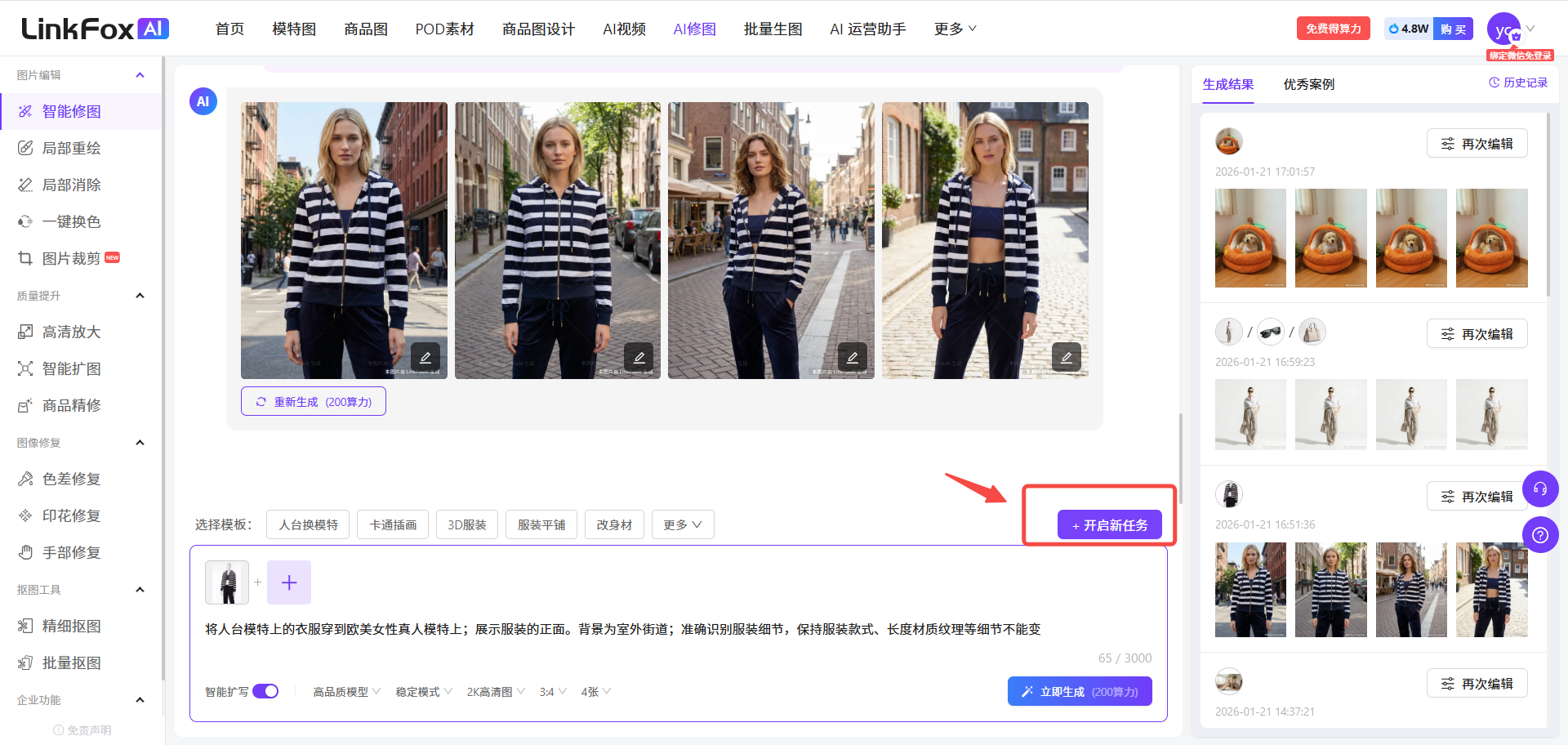The image size is (1568, 745).
Task: Click 再次编辑 for 16:59:23 result
Action: pos(1477,333)
